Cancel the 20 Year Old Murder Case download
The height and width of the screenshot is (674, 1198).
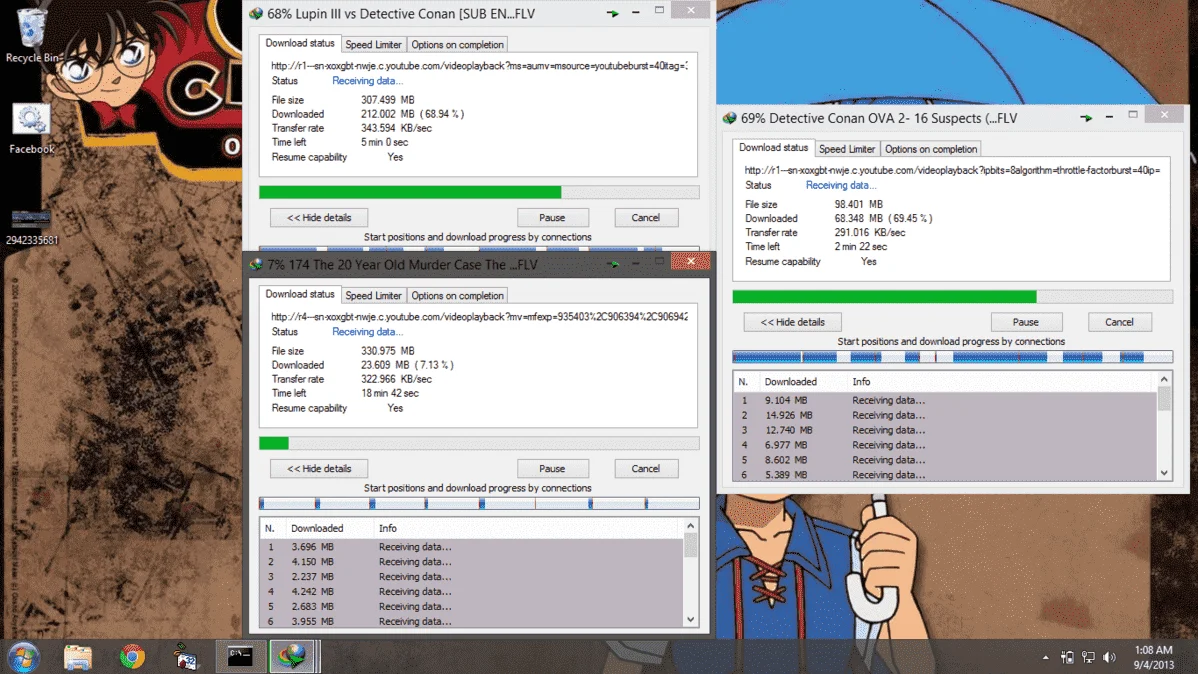point(646,468)
